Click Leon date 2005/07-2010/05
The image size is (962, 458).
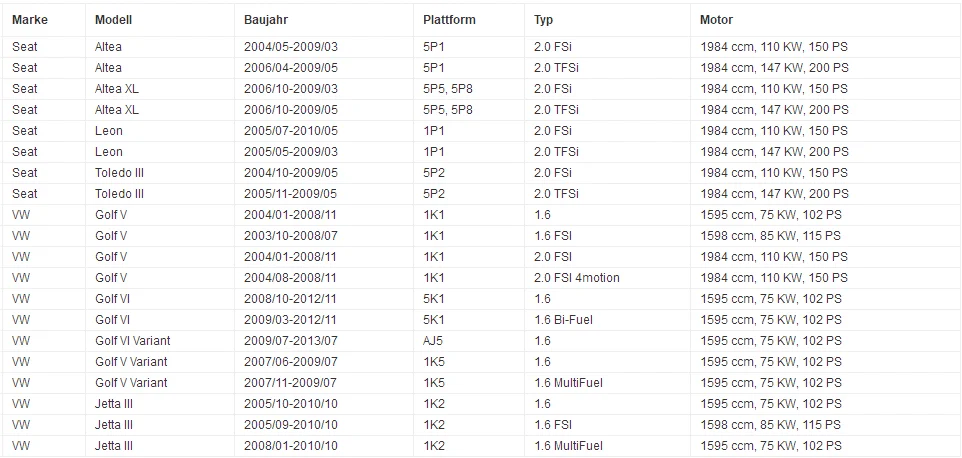(x=291, y=131)
